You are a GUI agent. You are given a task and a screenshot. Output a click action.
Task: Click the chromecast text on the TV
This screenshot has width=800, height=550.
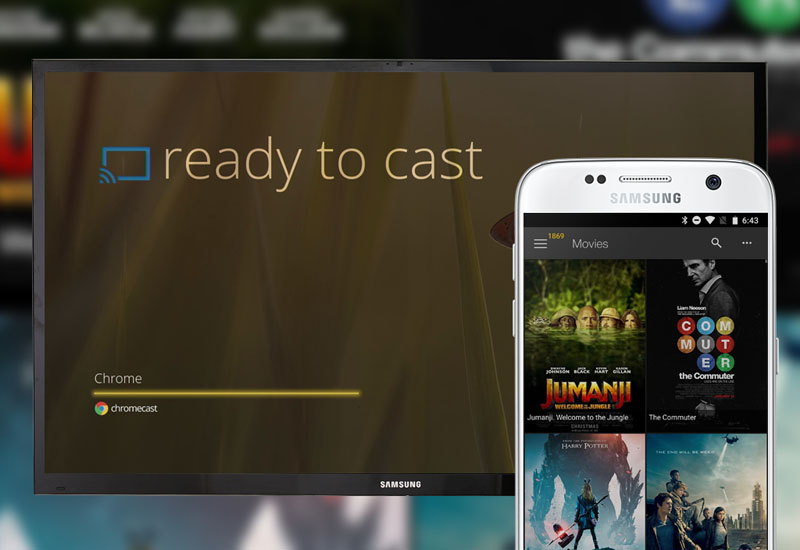tap(134, 408)
